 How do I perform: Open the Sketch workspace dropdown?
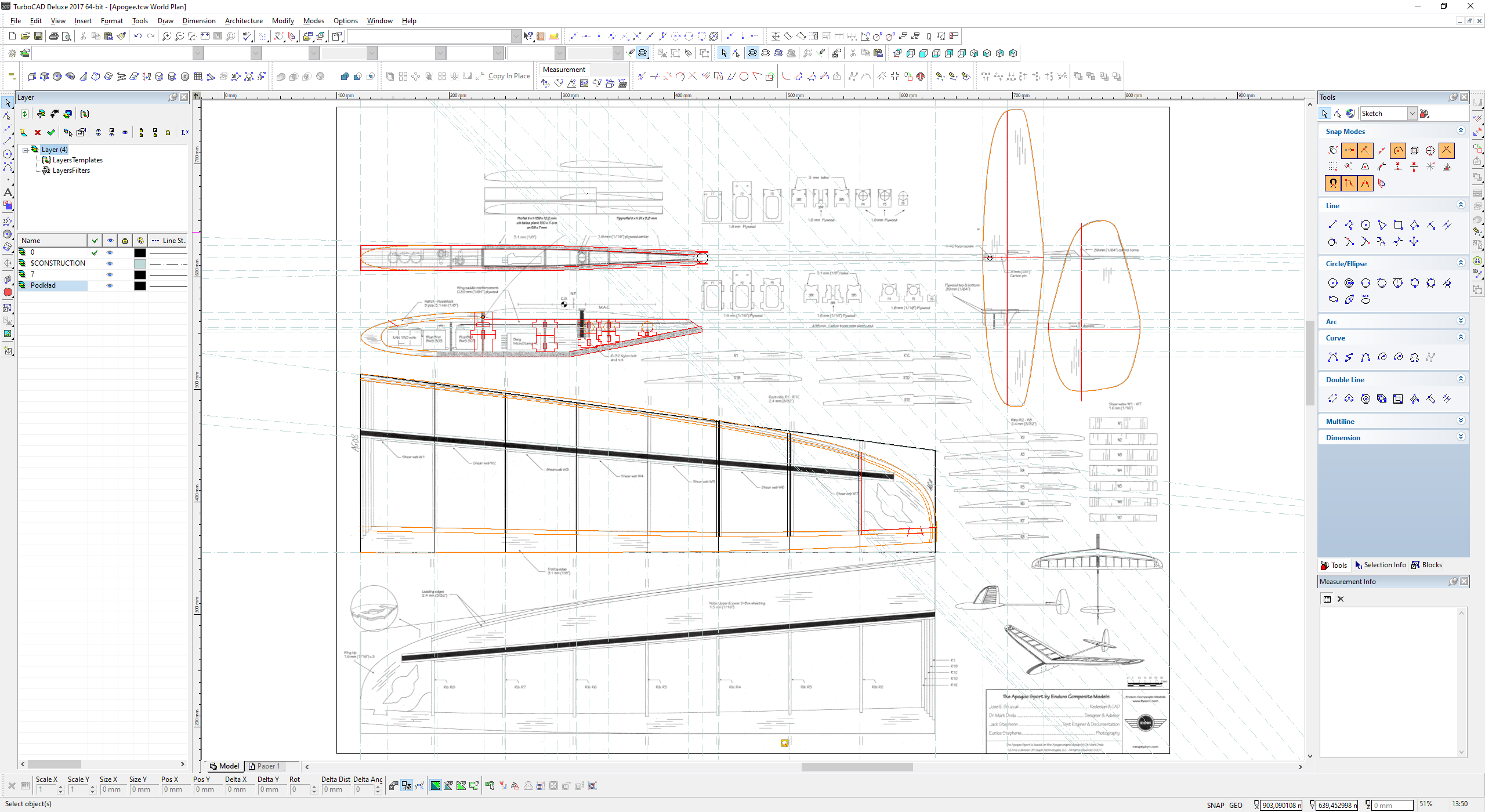[x=1412, y=114]
